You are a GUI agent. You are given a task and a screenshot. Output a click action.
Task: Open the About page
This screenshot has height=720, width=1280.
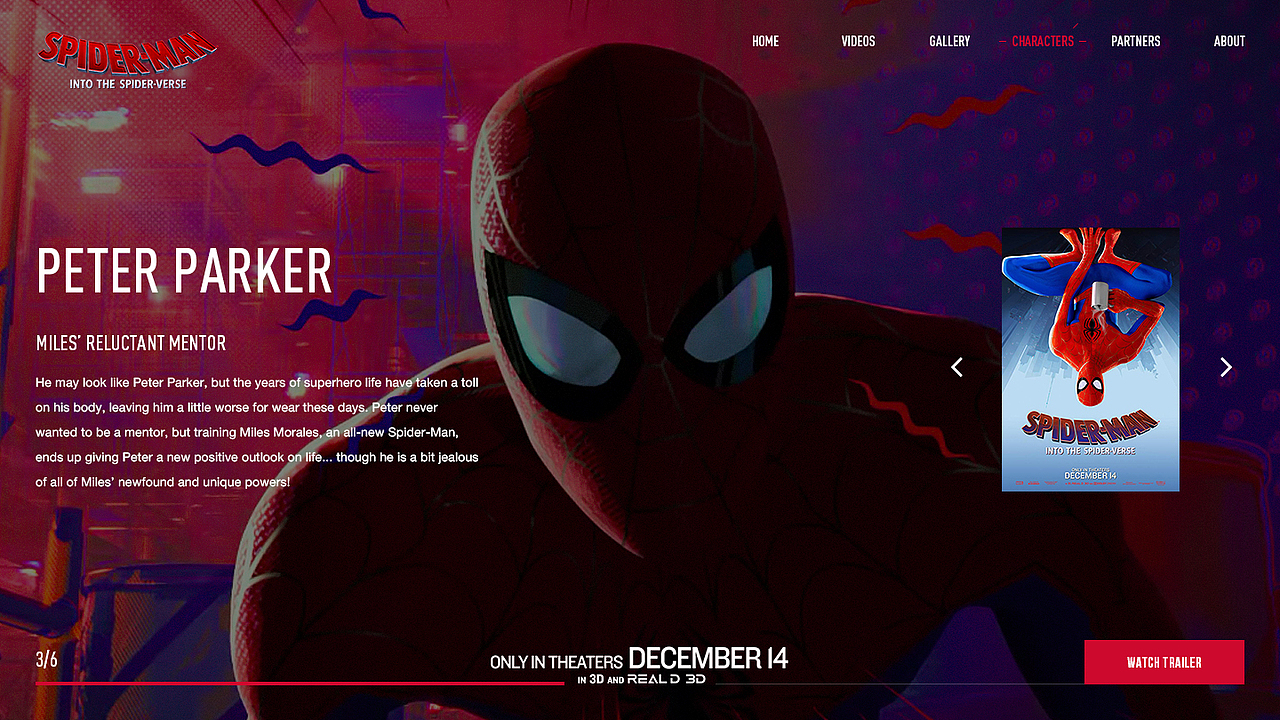point(1229,41)
